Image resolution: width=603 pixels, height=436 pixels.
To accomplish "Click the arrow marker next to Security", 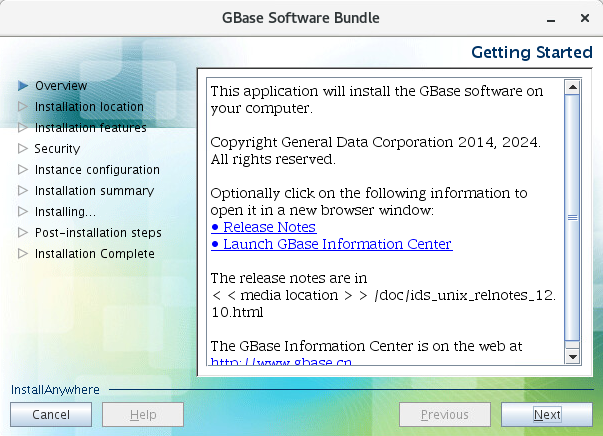I will 23,148.
